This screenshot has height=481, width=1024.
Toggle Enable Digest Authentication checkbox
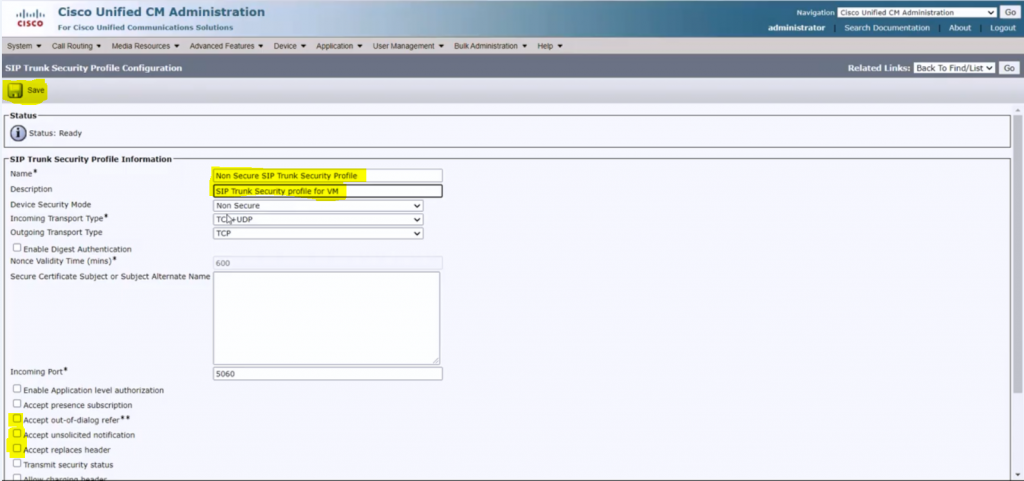17,248
